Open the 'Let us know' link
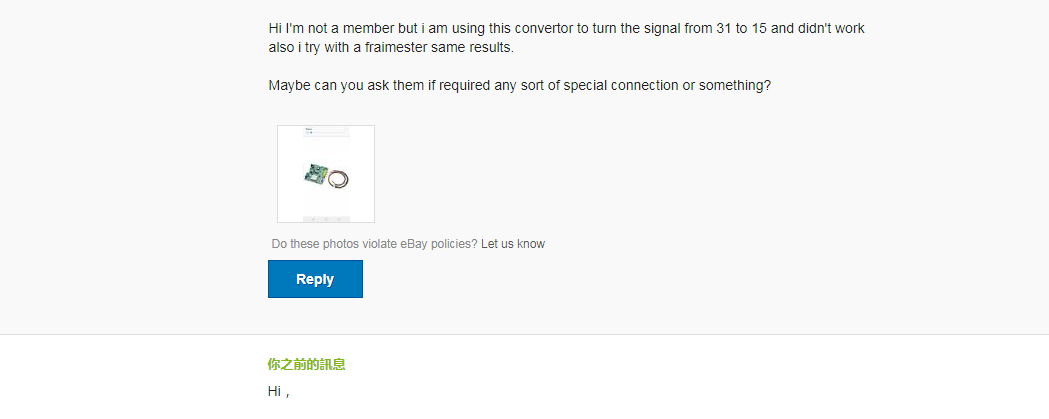1049x419 pixels. click(x=512, y=244)
